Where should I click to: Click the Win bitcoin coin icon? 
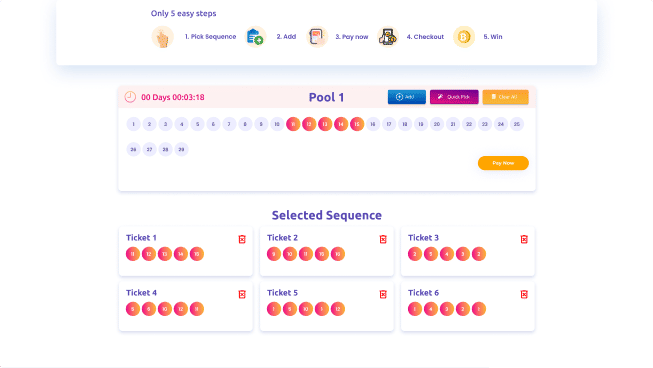pos(464,37)
